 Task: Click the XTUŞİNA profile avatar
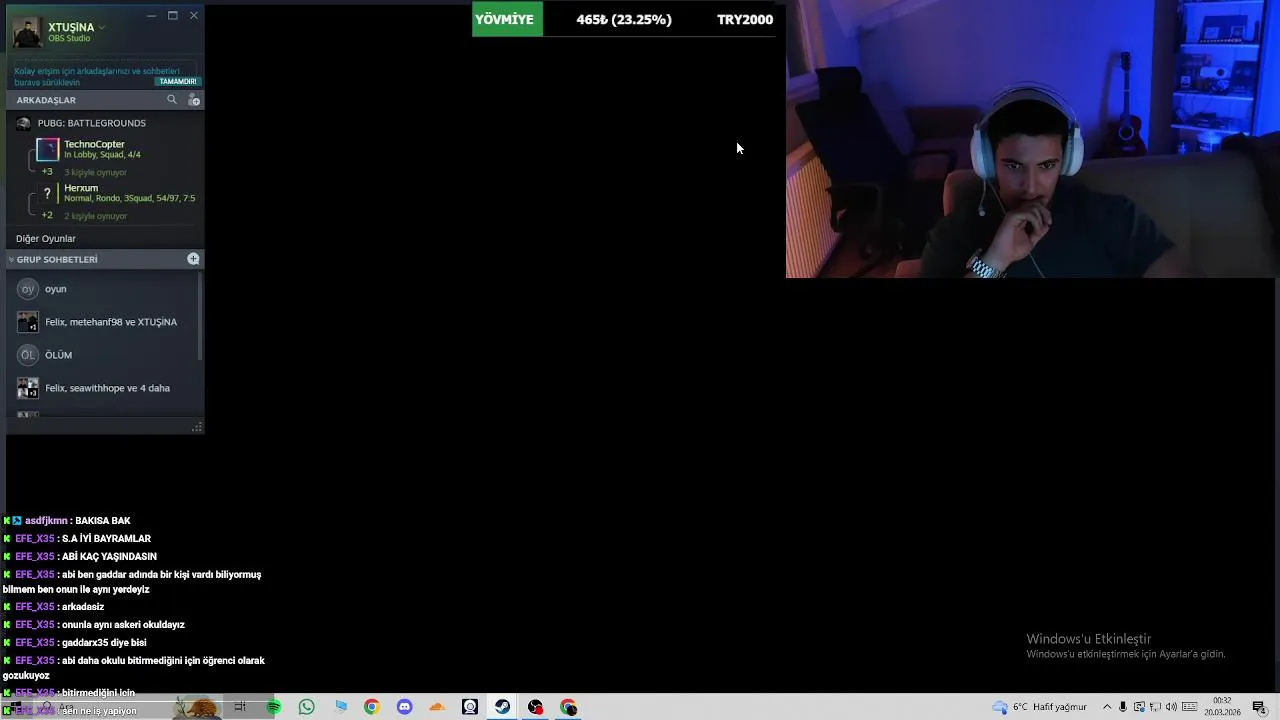[x=27, y=32]
